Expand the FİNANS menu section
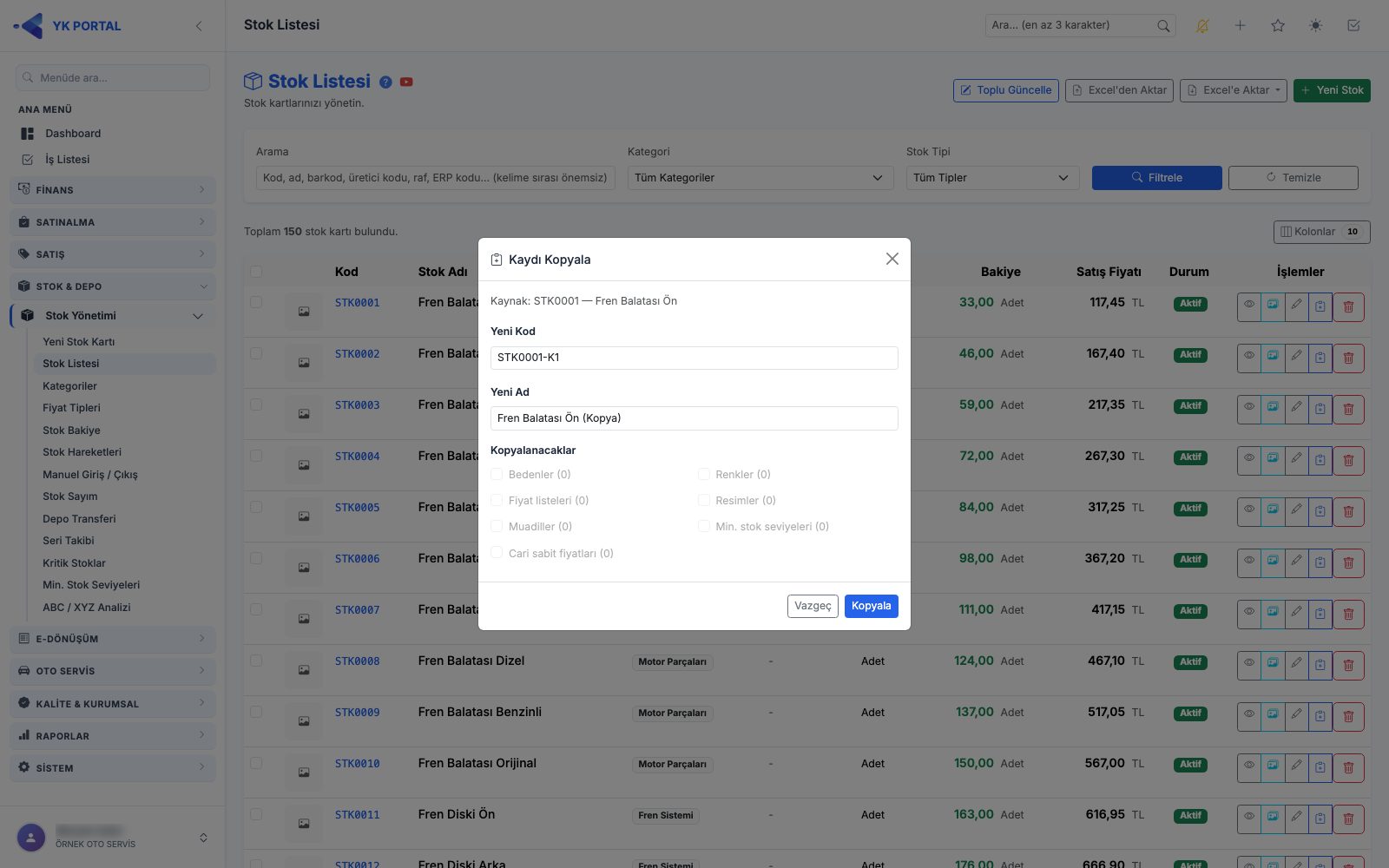Viewport: 1389px width, 868px height. pyautogui.click(x=113, y=189)
